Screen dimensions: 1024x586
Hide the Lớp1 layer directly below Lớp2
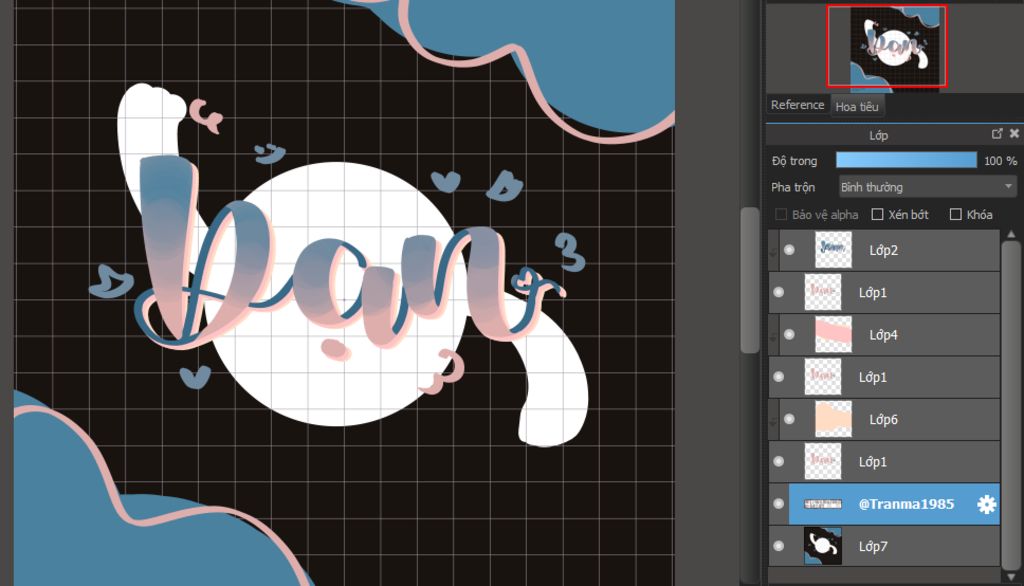point(778,292)
